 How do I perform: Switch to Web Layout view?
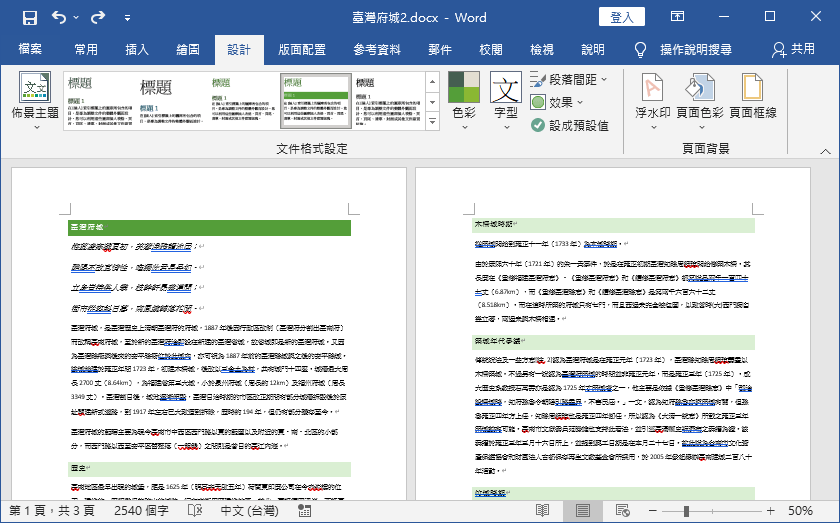[622, 511]
